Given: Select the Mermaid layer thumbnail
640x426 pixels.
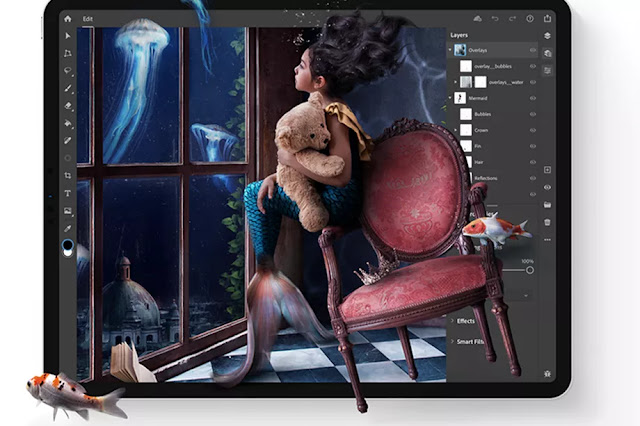Looking at the screenshot, I should (x=460, y=98).
